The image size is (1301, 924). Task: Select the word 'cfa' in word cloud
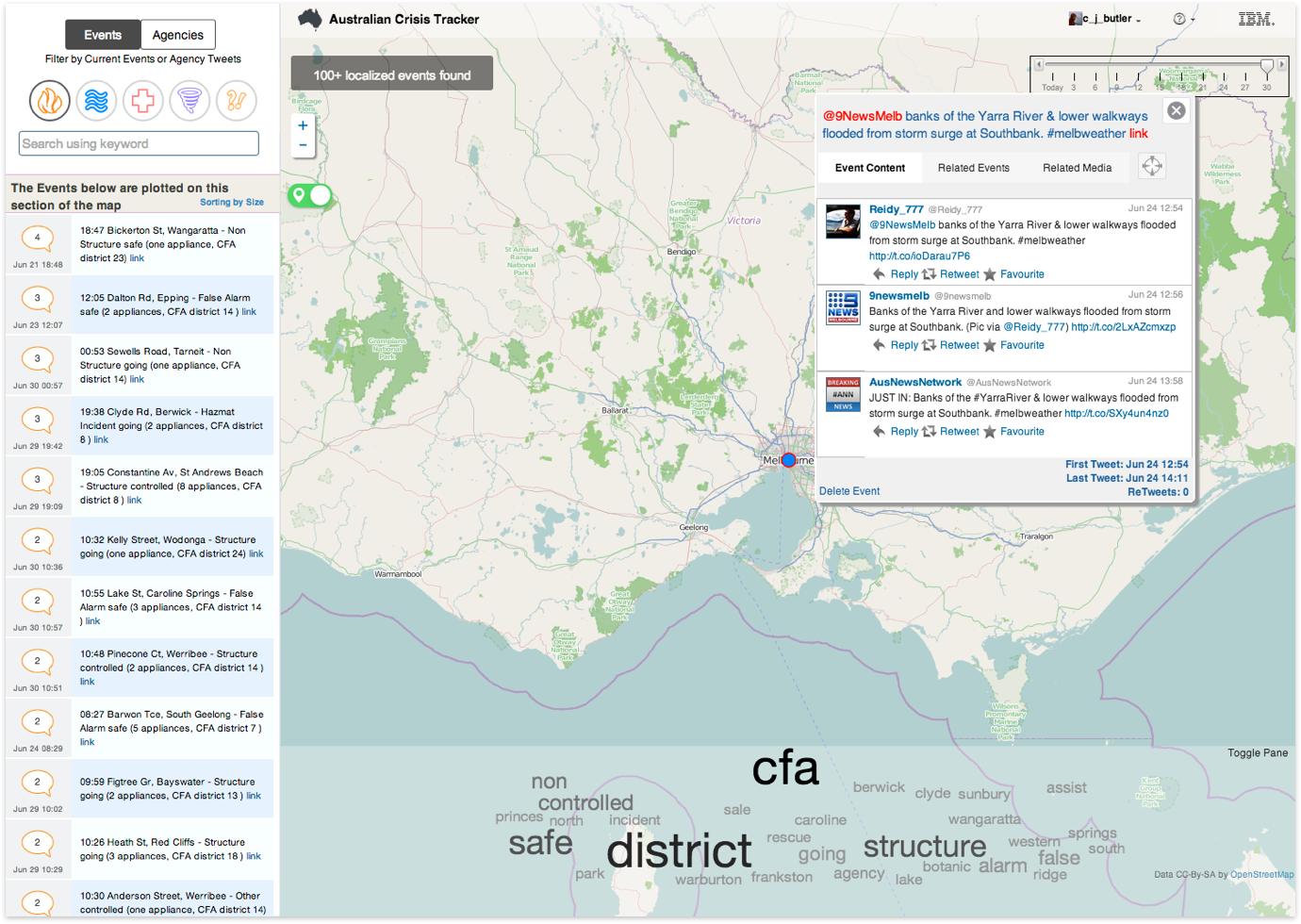click(785, 768)
